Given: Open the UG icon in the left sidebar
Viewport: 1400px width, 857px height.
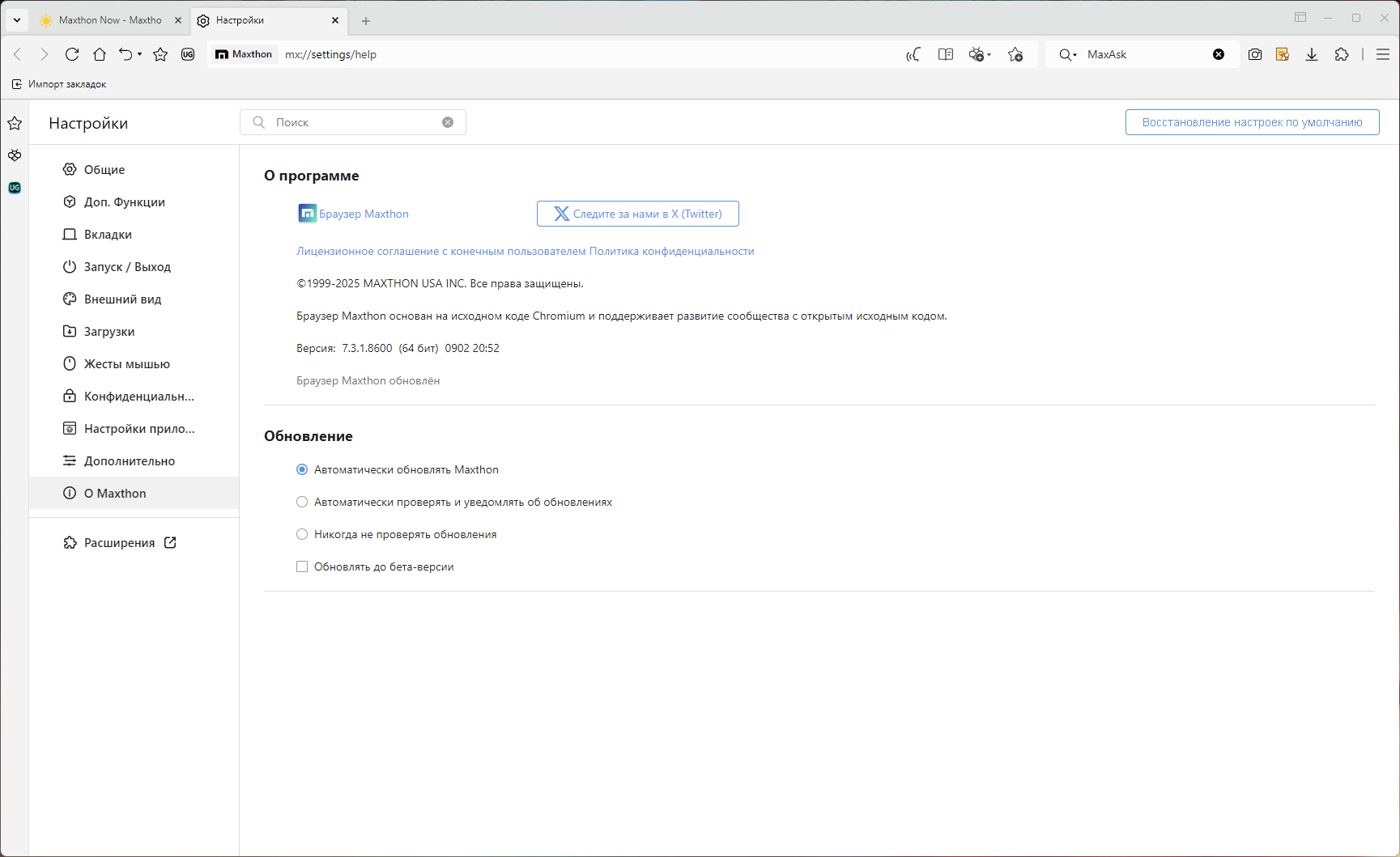Looking at the screenshot, I should [x=15, y=188].
